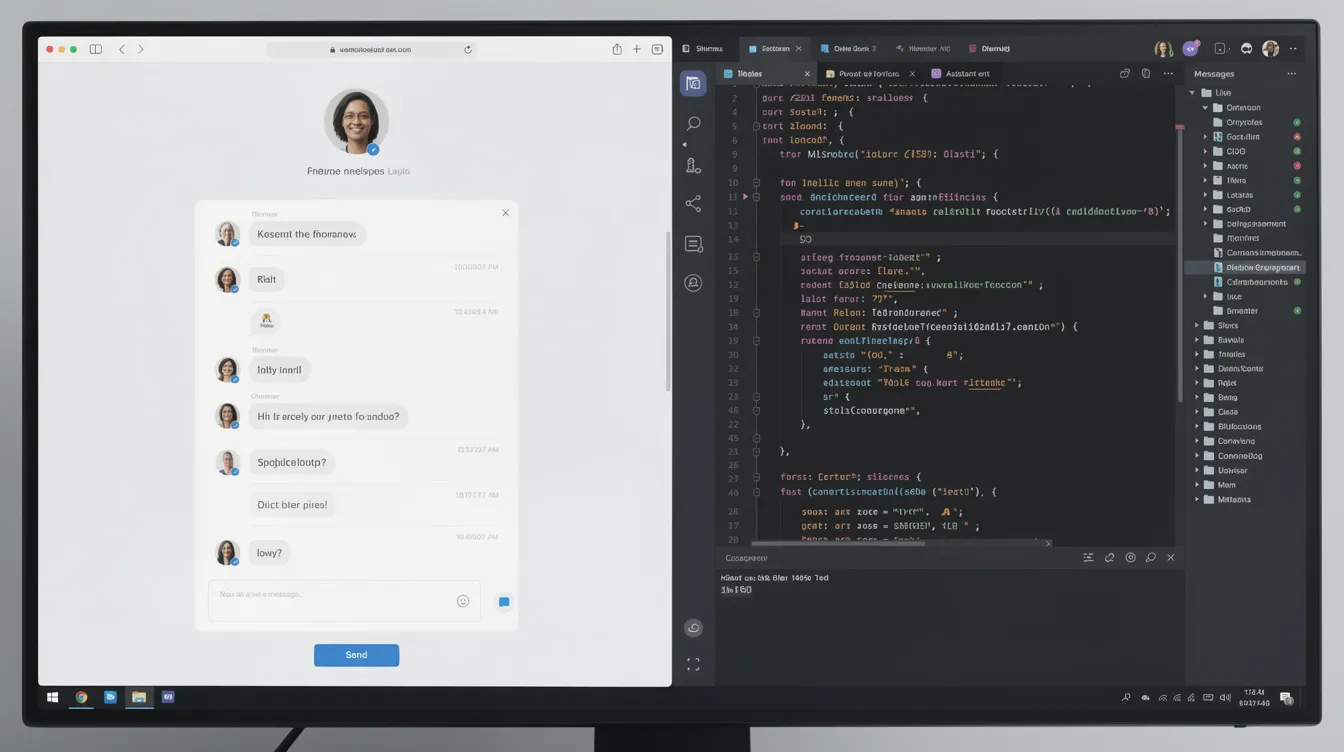1344x752 pixels.
Task: Click the "lowy?" chat message
Action: click(x=269, y=553)
